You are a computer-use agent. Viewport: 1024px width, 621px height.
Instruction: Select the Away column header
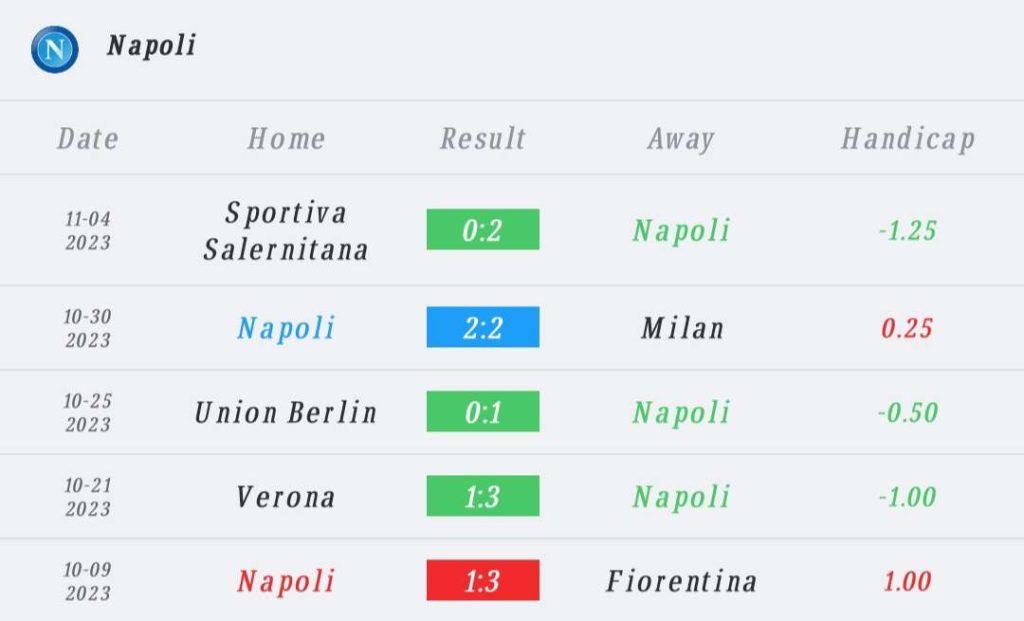[x=681, y=139]
